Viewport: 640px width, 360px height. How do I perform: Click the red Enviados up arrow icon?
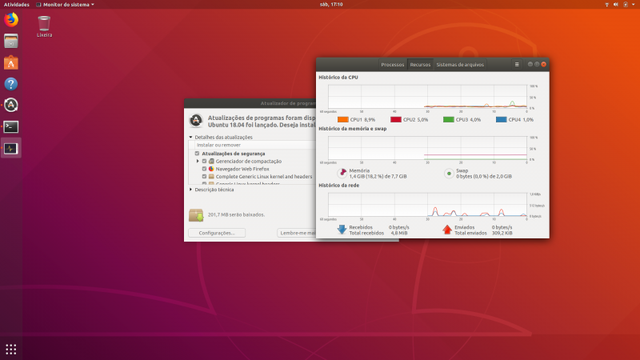click(x=447, y=229)
